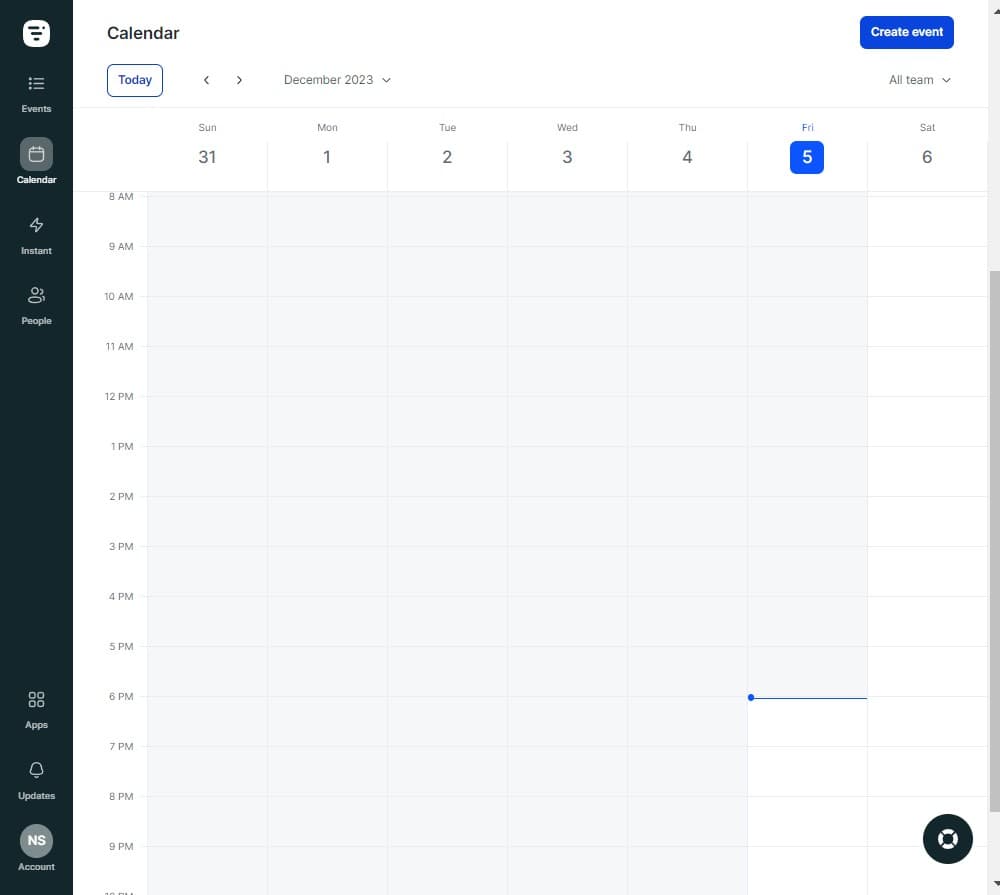Go to next month with right chevron
This screenshot has height=895, width=1000.
coord(239,80)
